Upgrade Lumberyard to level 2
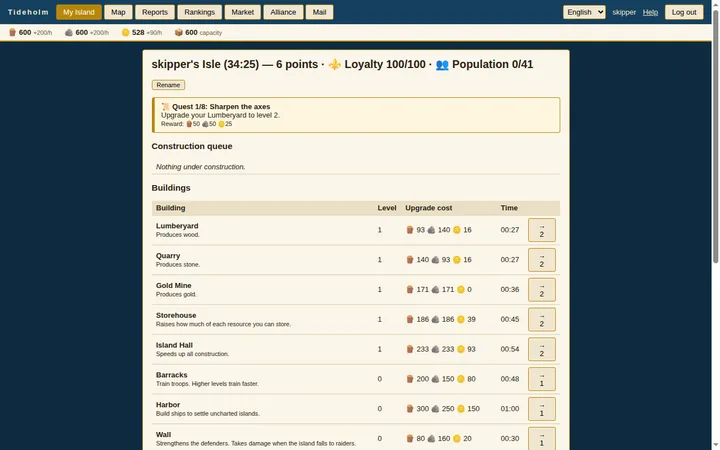Viewport: 720px width, 450px height. click(x=542, y=230)
